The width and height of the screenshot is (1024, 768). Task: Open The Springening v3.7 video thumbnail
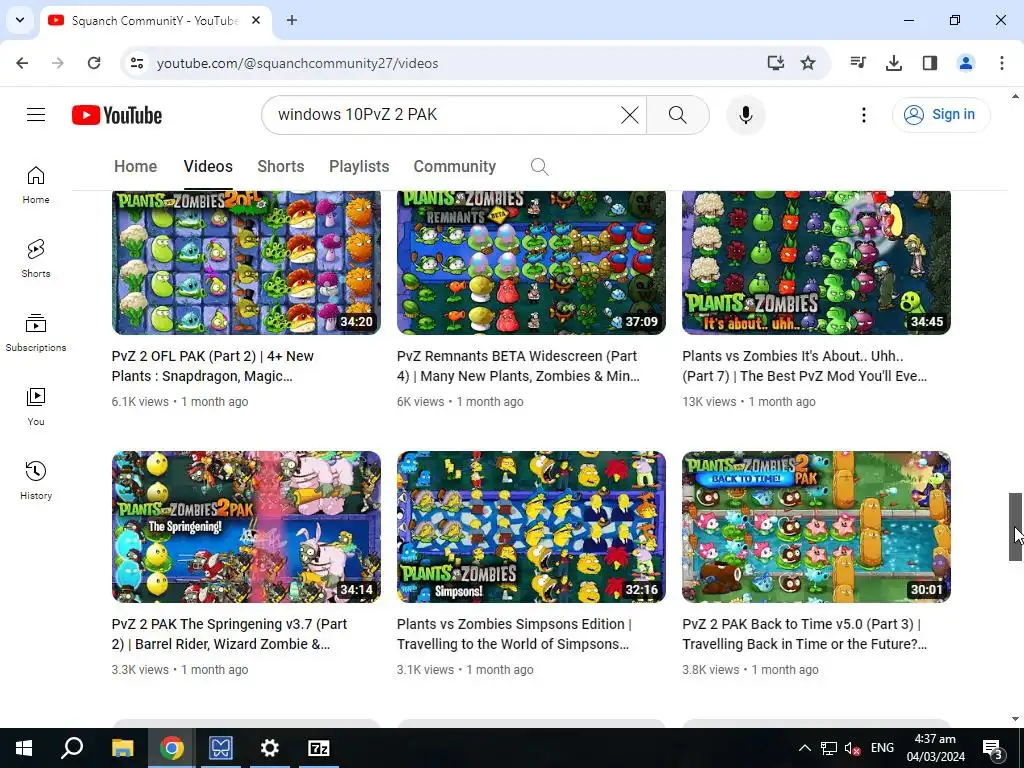[246, 527]
